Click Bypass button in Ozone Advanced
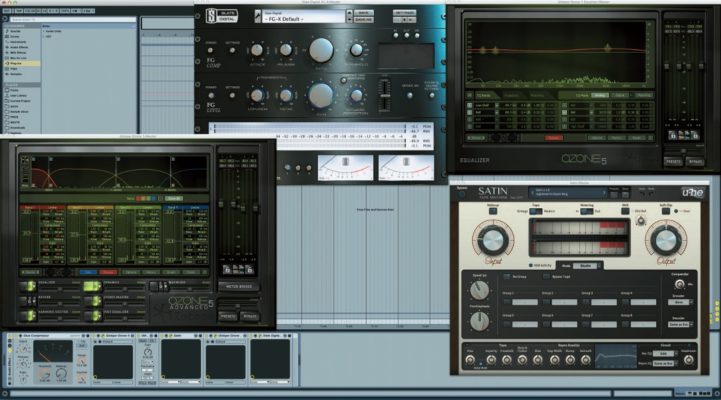The height and width of the screenshot is (400, 721). pyautogui.click(x=249, y=316)
